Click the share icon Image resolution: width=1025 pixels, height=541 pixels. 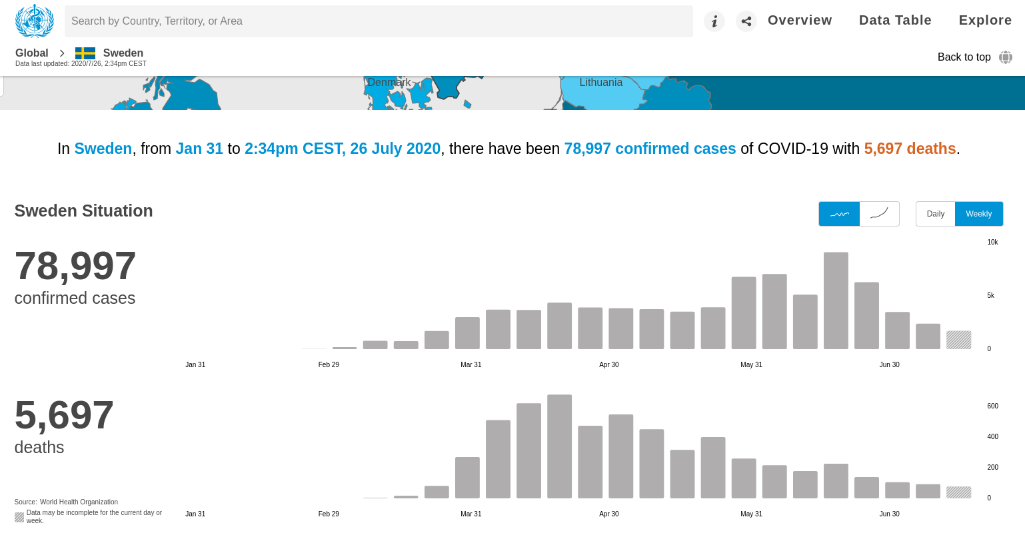pyautogui.click(x=746, y=21)
